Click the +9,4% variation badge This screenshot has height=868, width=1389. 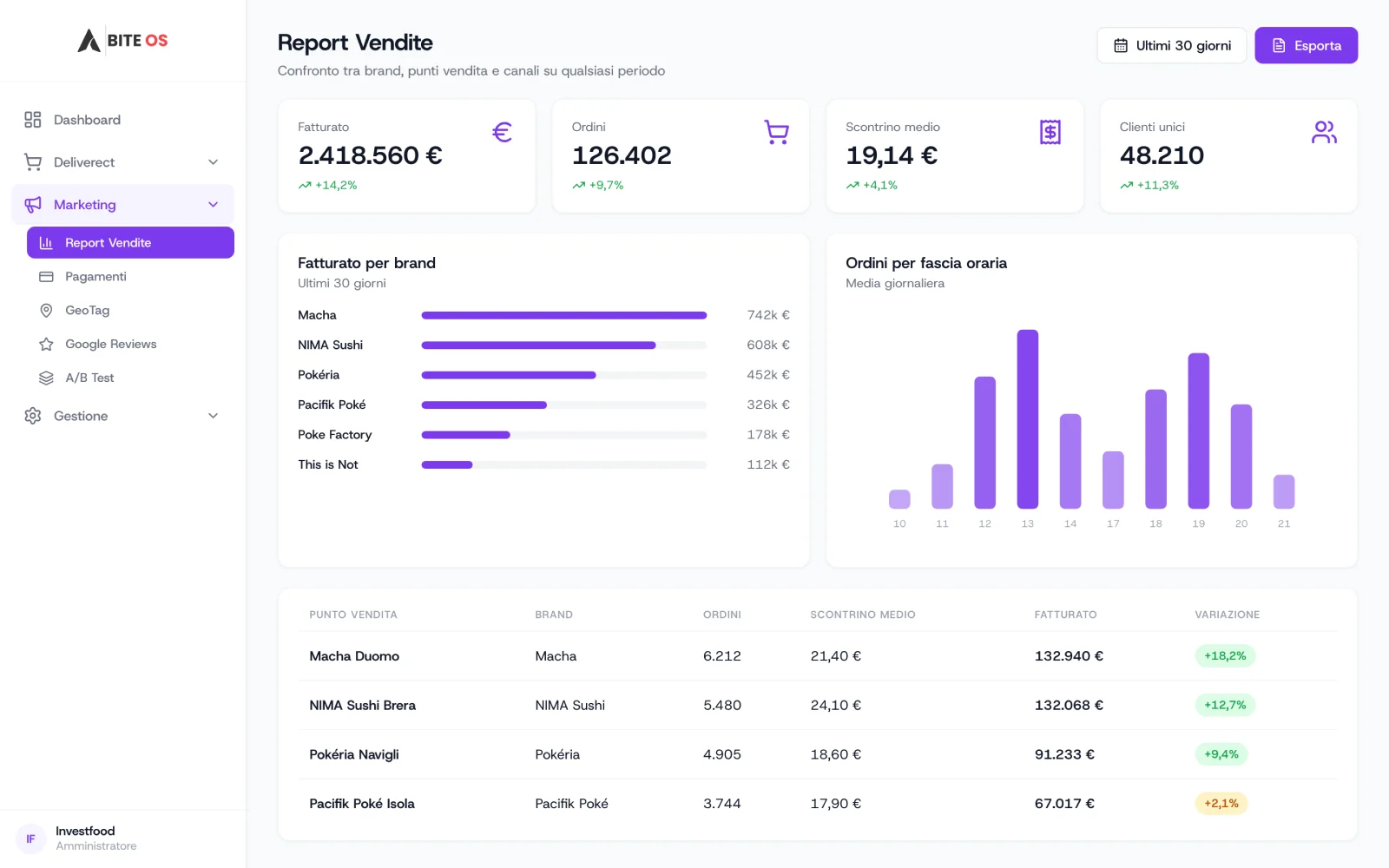[x=1221, y=754]
